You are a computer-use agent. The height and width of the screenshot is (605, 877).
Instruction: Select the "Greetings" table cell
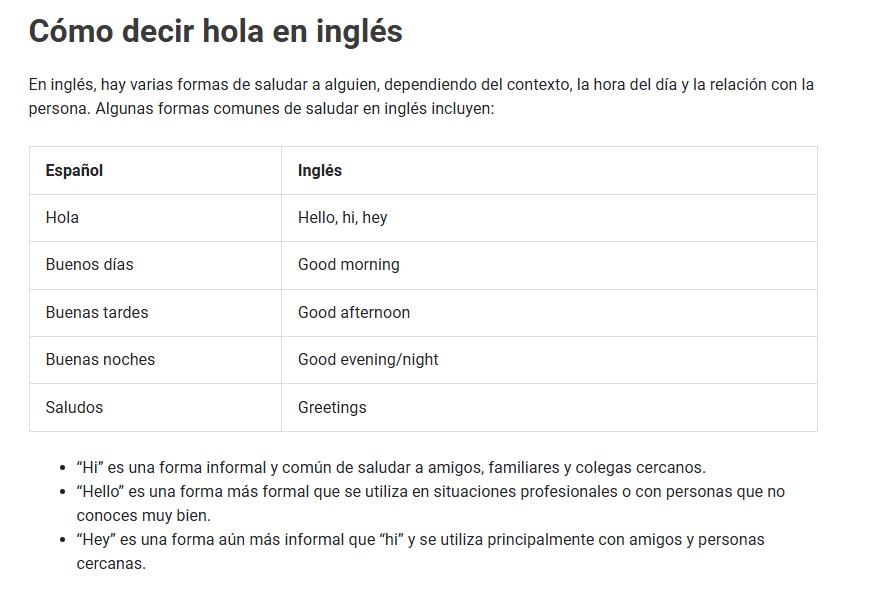coord(332,407)
